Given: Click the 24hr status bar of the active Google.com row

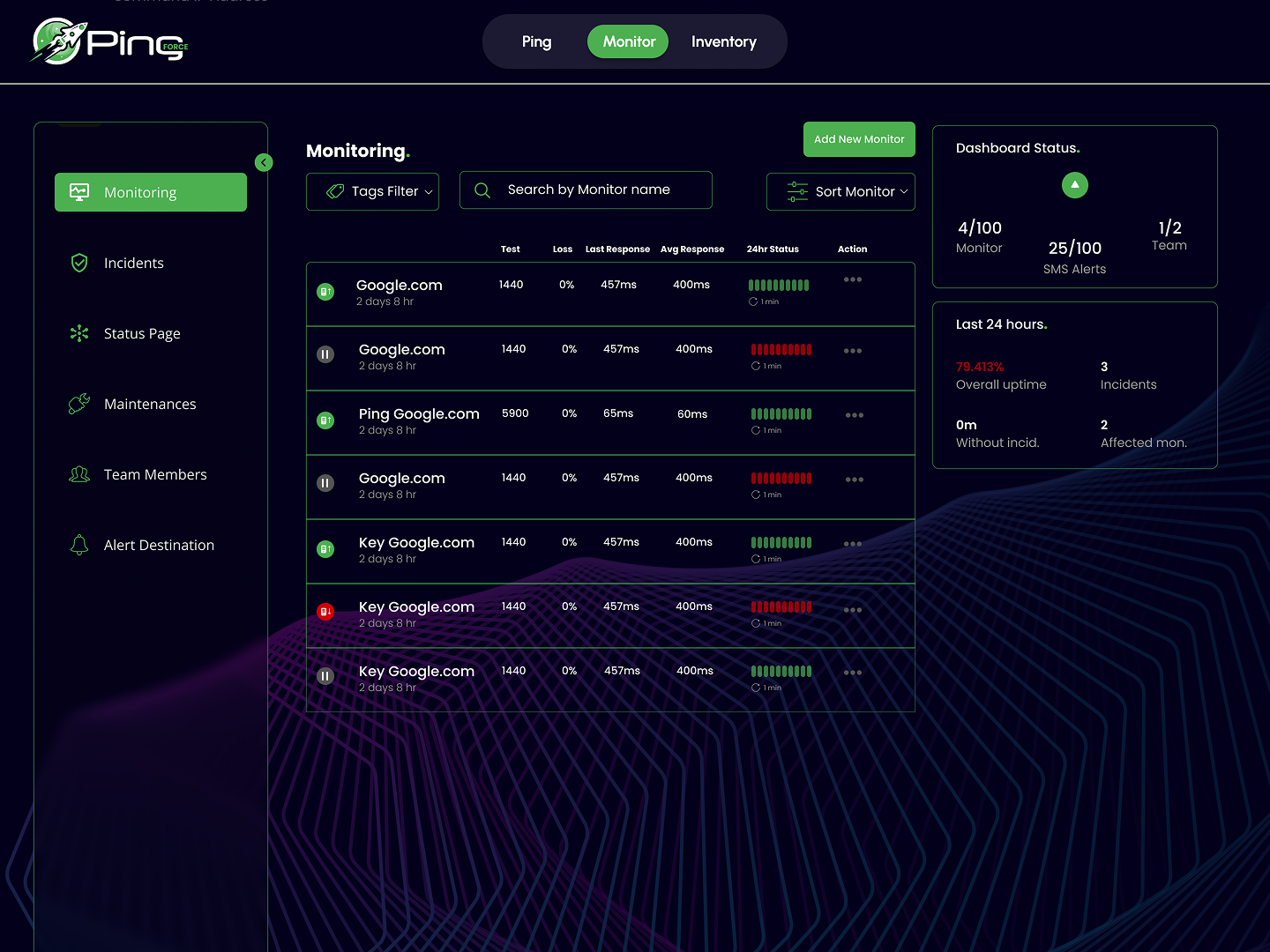Looking at the screenshot, I should pyautogui.click(x=779, y=285).
